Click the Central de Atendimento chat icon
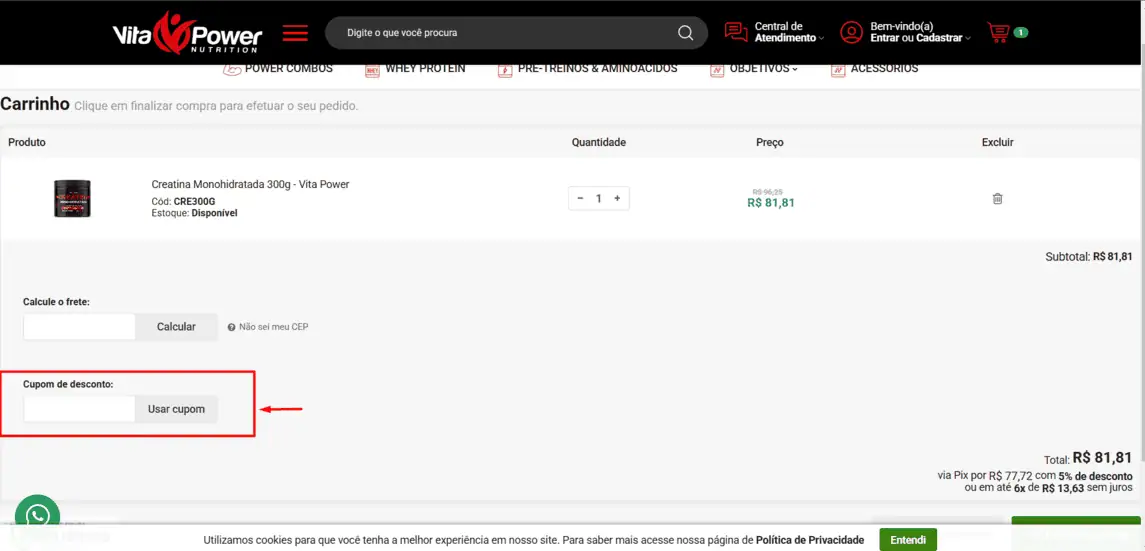This screenshot has width=1145, height=551. [735, 32]
